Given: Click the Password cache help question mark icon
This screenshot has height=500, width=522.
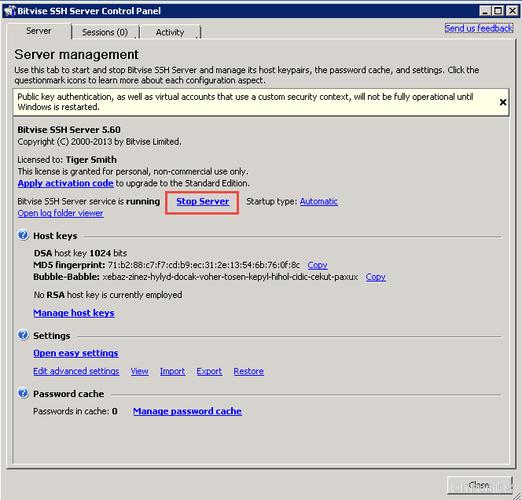Looking at the screenshot, I should point(23,393).
